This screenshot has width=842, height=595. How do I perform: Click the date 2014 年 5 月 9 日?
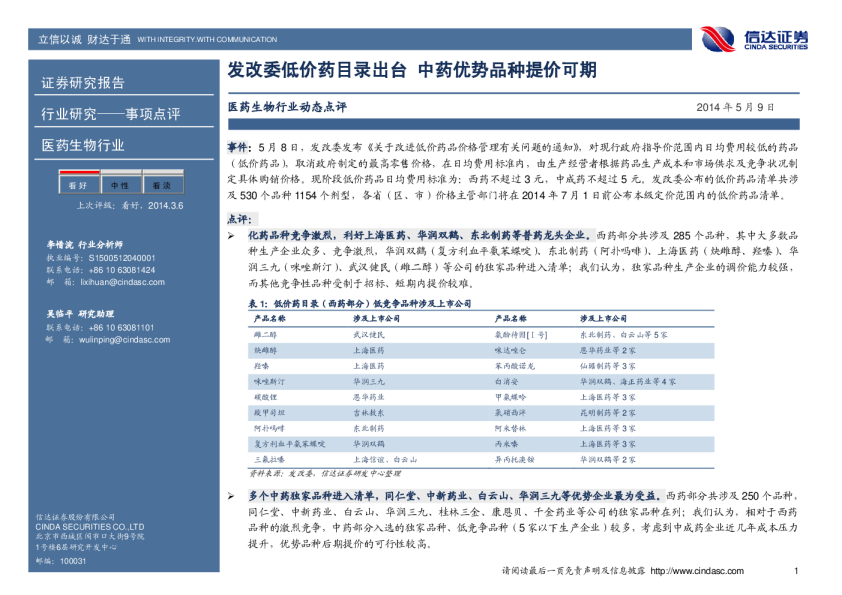pyautogui.click(x=735, y=107)
